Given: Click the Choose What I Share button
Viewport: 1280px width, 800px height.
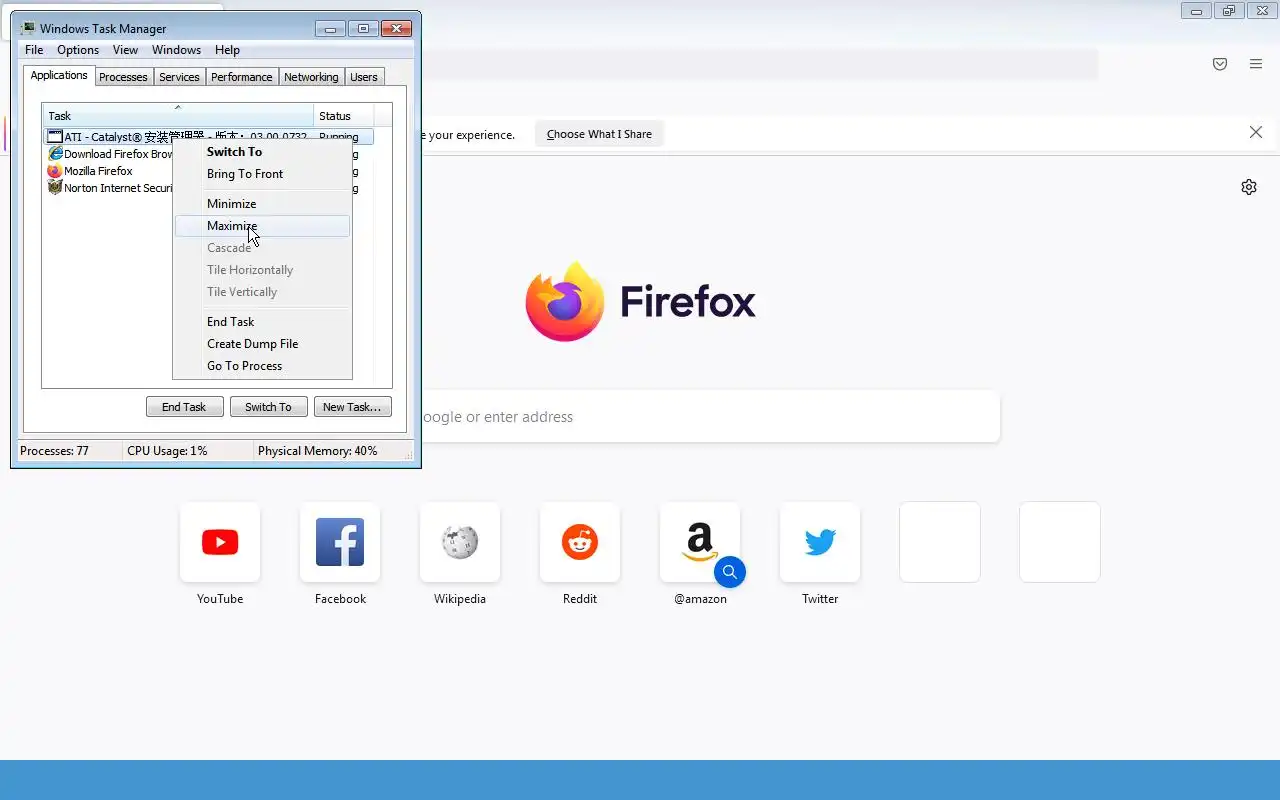Looking at the screenshot, I should [x=599, y=134].
